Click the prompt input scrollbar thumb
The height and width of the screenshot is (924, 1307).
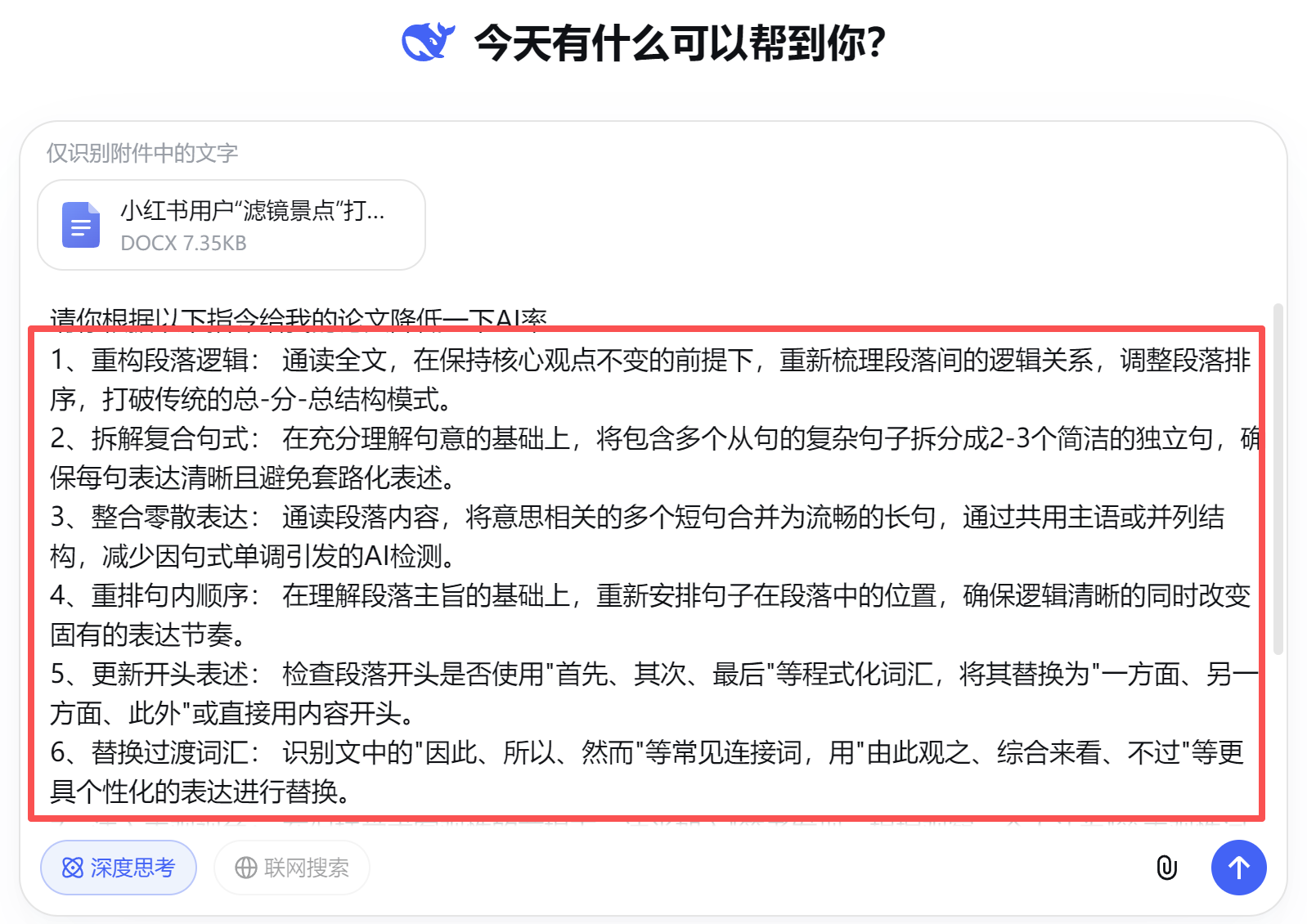tap(1278, 479)
